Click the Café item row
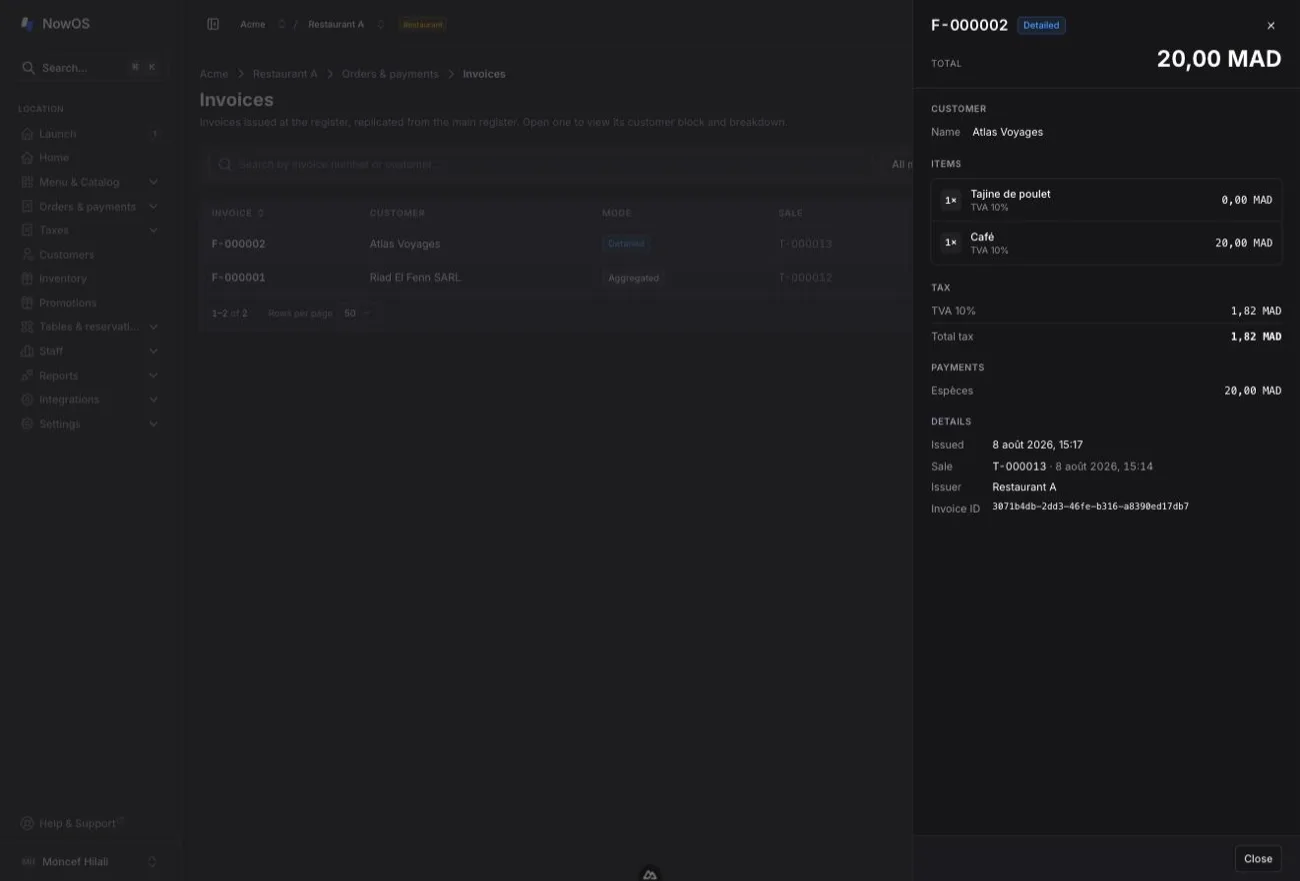Screen dimensions: 1300x881 [x=1106, y=243]
